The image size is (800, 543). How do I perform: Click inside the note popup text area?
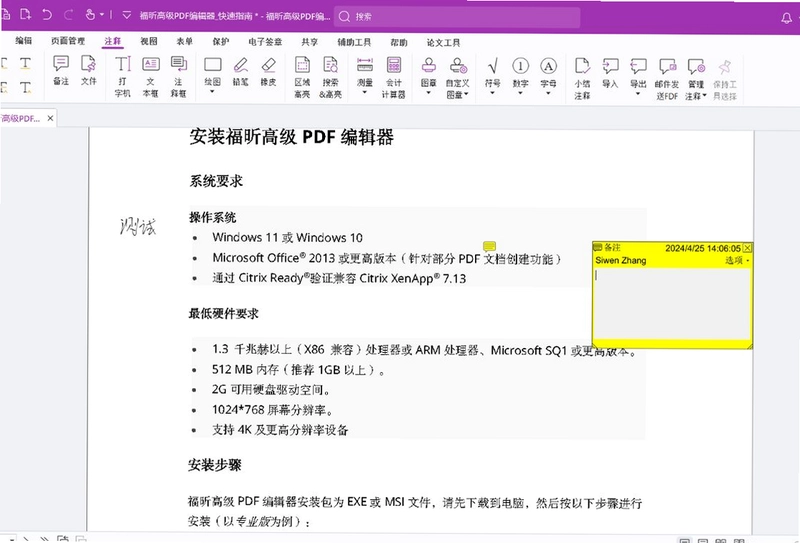[672, 303]
